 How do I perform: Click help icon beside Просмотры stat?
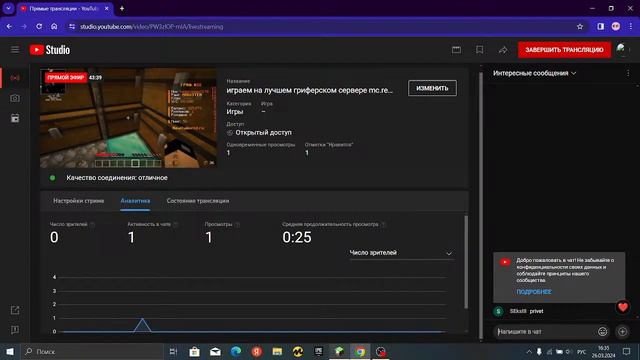coord(238,224)
